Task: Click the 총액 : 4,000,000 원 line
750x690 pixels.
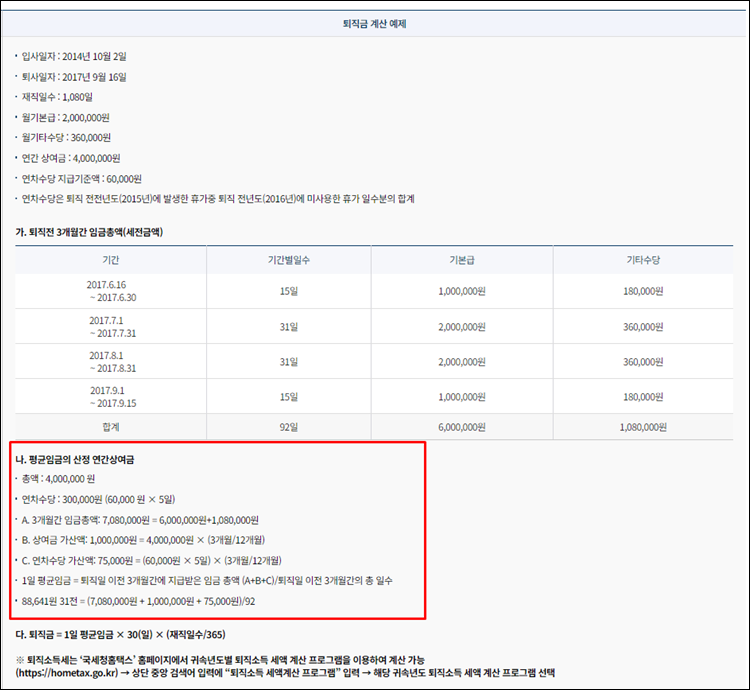Action: pos(58,479)
